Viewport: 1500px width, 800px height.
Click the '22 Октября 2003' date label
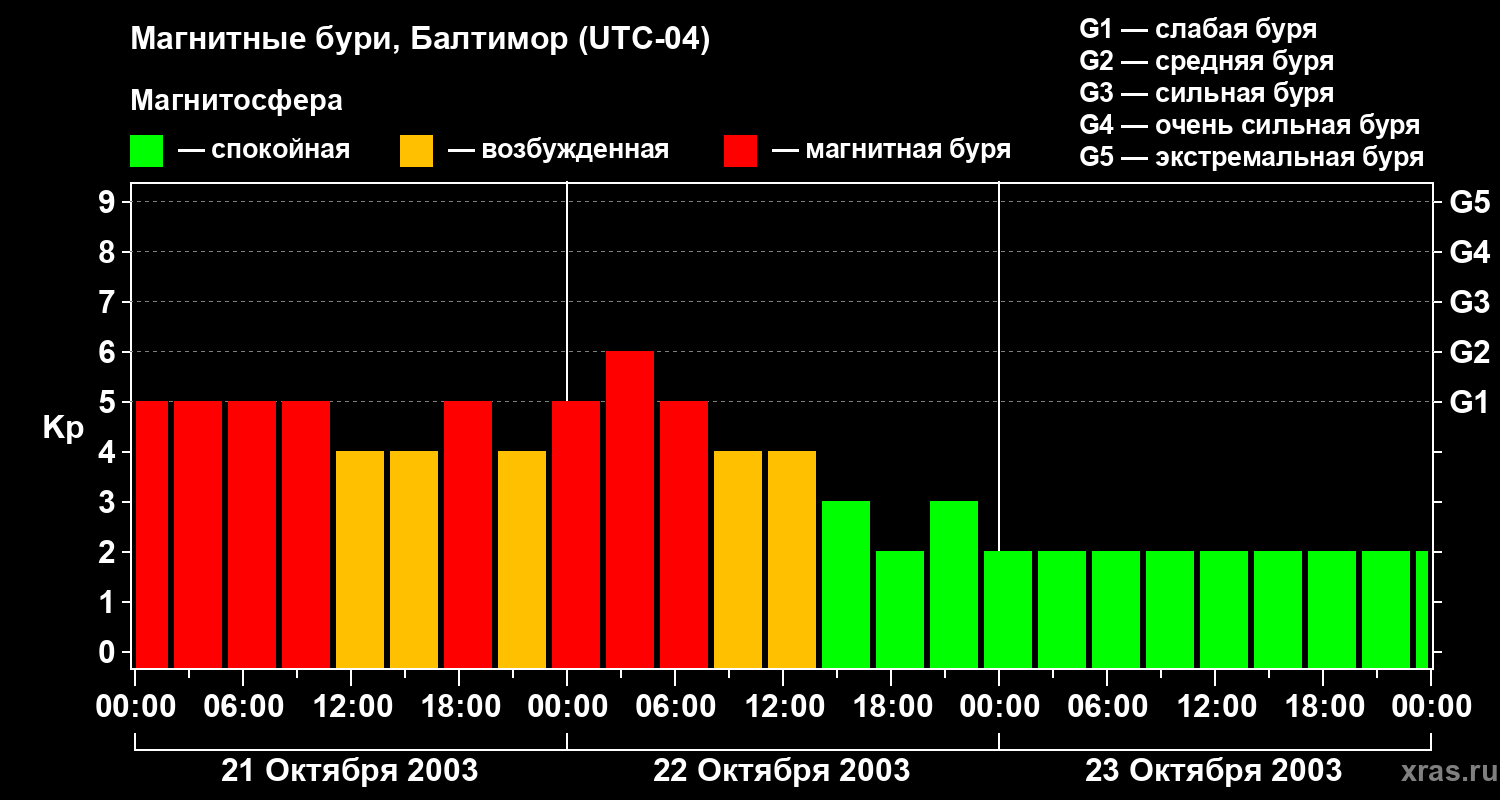click(x=782, y=771)
